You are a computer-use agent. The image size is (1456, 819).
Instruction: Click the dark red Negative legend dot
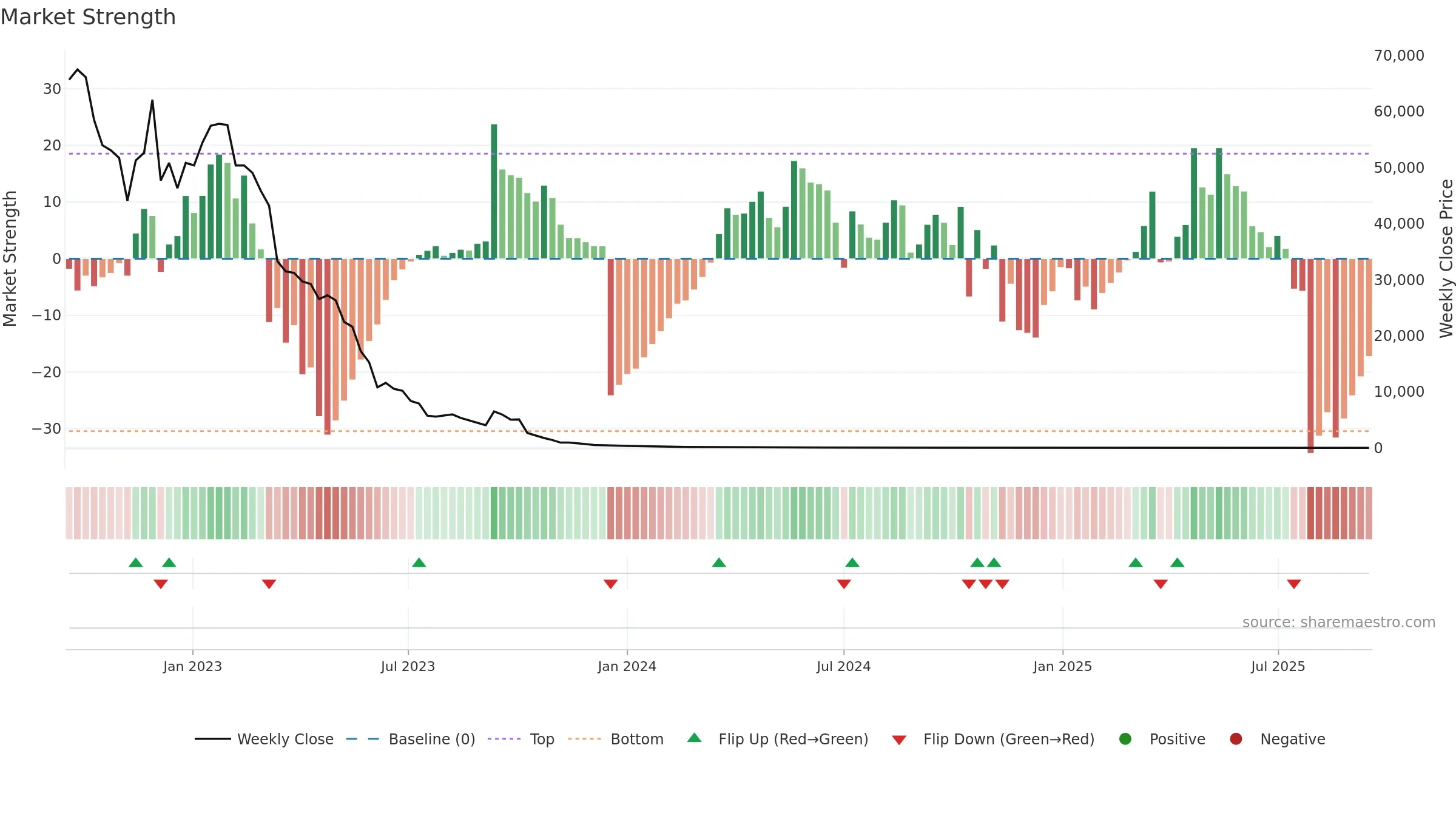tap(1236, 739)
